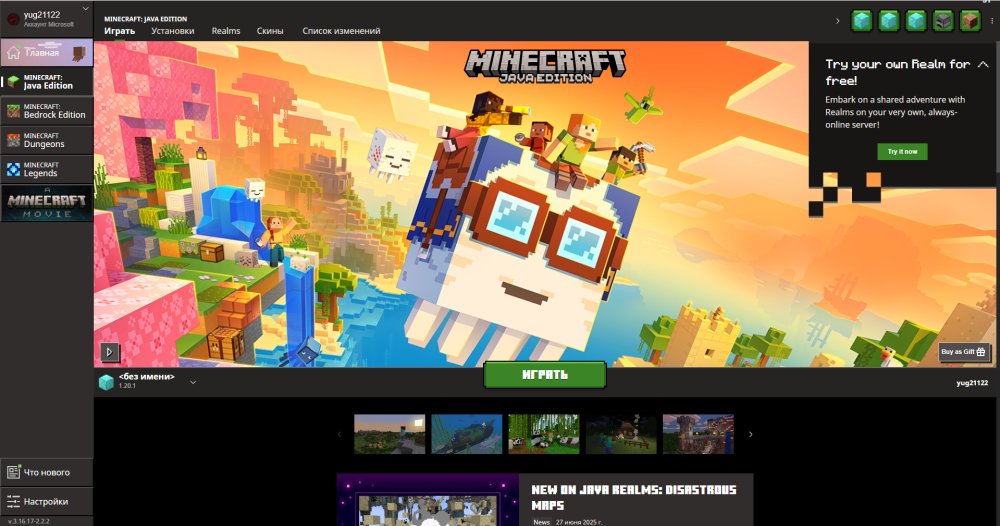Open Minecraft Dungeons in sidebar
The height and width of the screenshot is (526, 1000).
[47, 140]
